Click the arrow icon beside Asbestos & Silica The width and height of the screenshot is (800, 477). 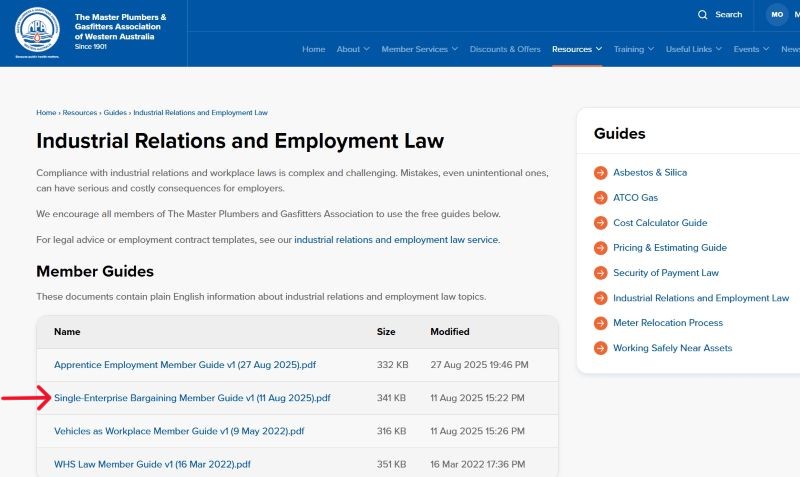pos(601,172)
